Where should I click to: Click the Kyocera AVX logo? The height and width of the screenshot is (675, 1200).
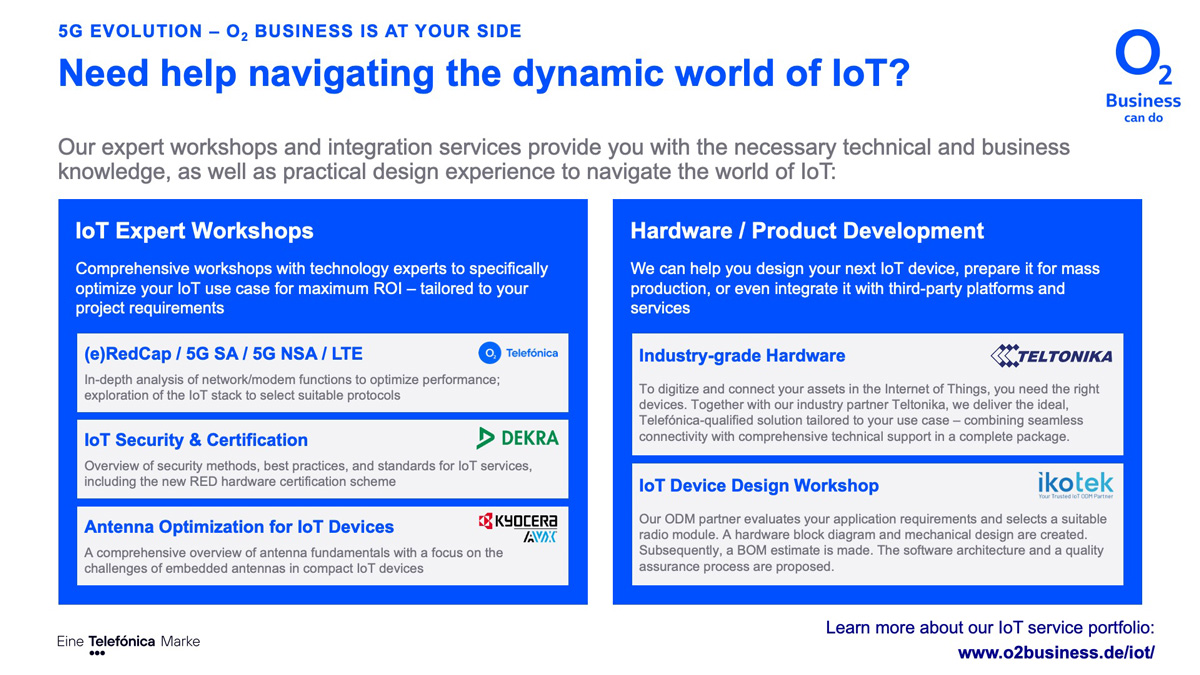coord(518,527)
